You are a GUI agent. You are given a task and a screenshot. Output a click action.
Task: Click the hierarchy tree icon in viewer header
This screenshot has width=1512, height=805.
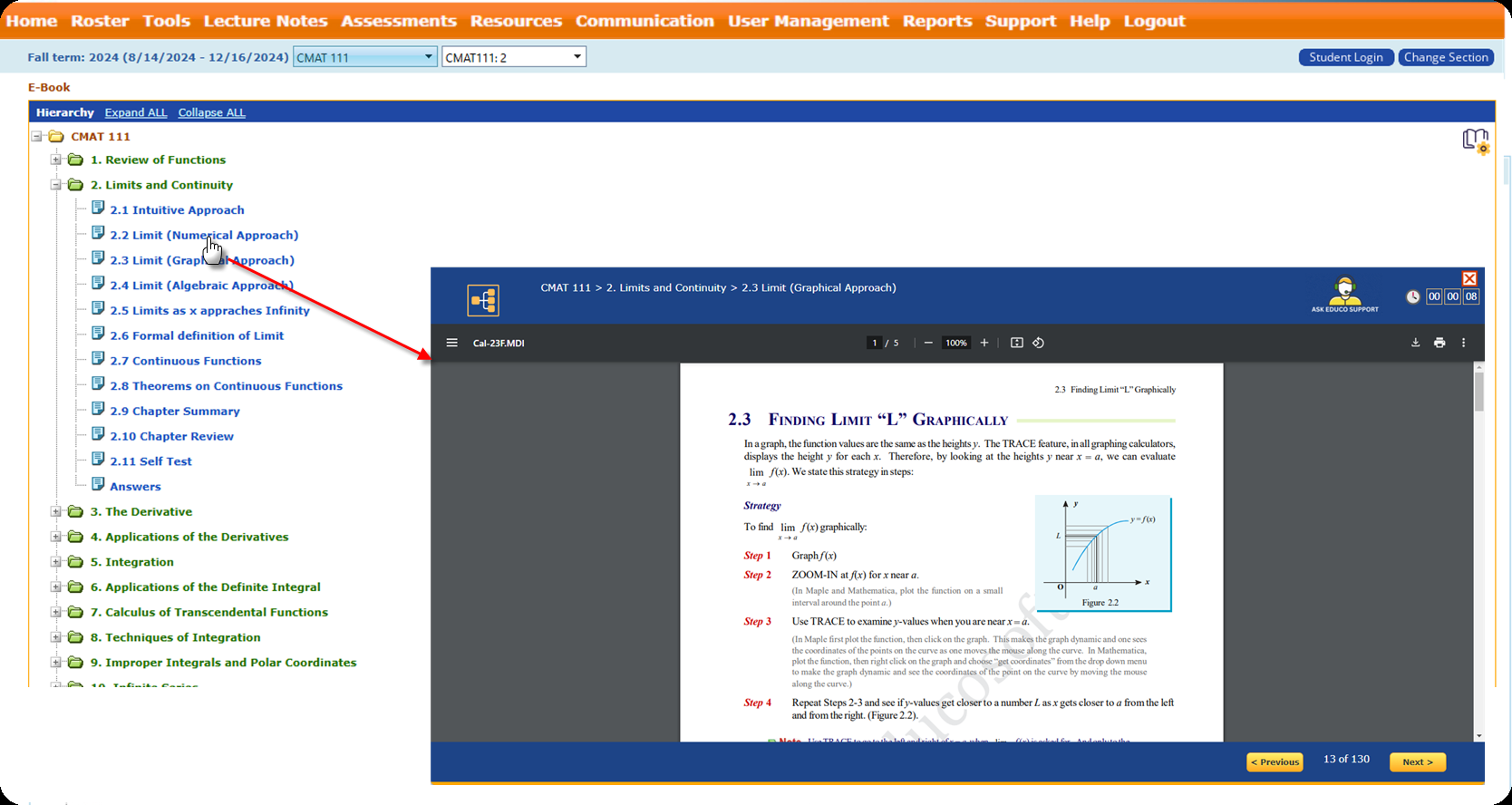click(483, 300)
